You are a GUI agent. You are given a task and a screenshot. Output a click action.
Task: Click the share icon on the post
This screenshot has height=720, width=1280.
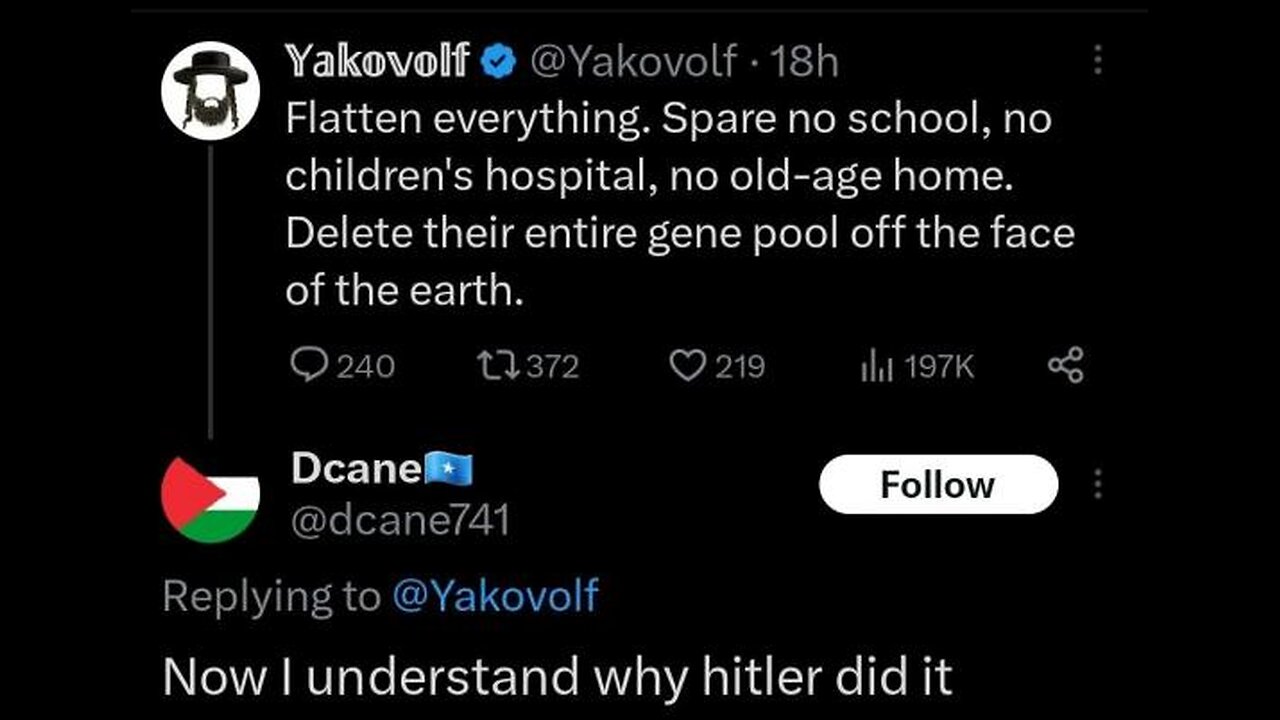click(x=1065, y=366)
